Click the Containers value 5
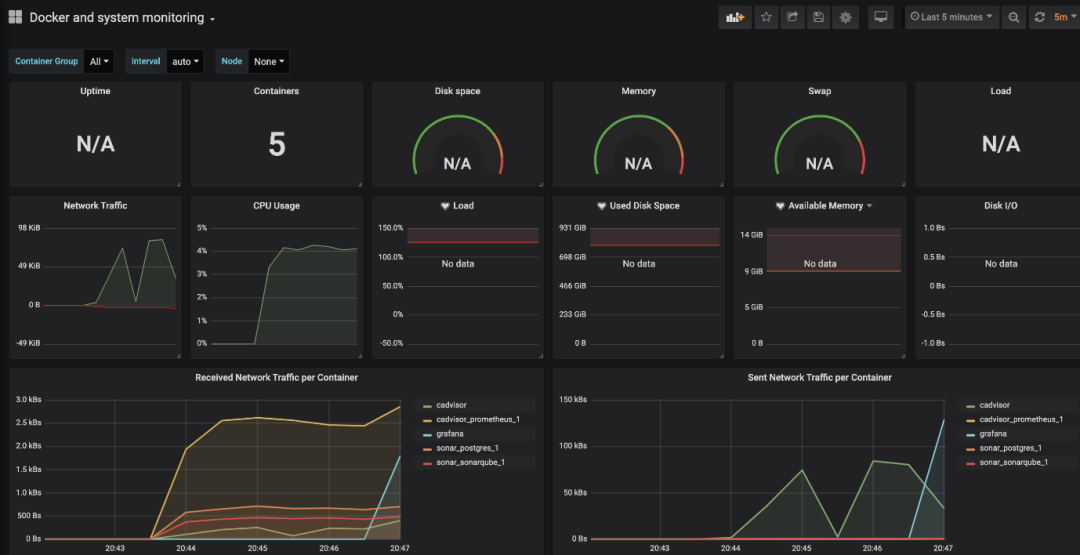 pos(276,144)
